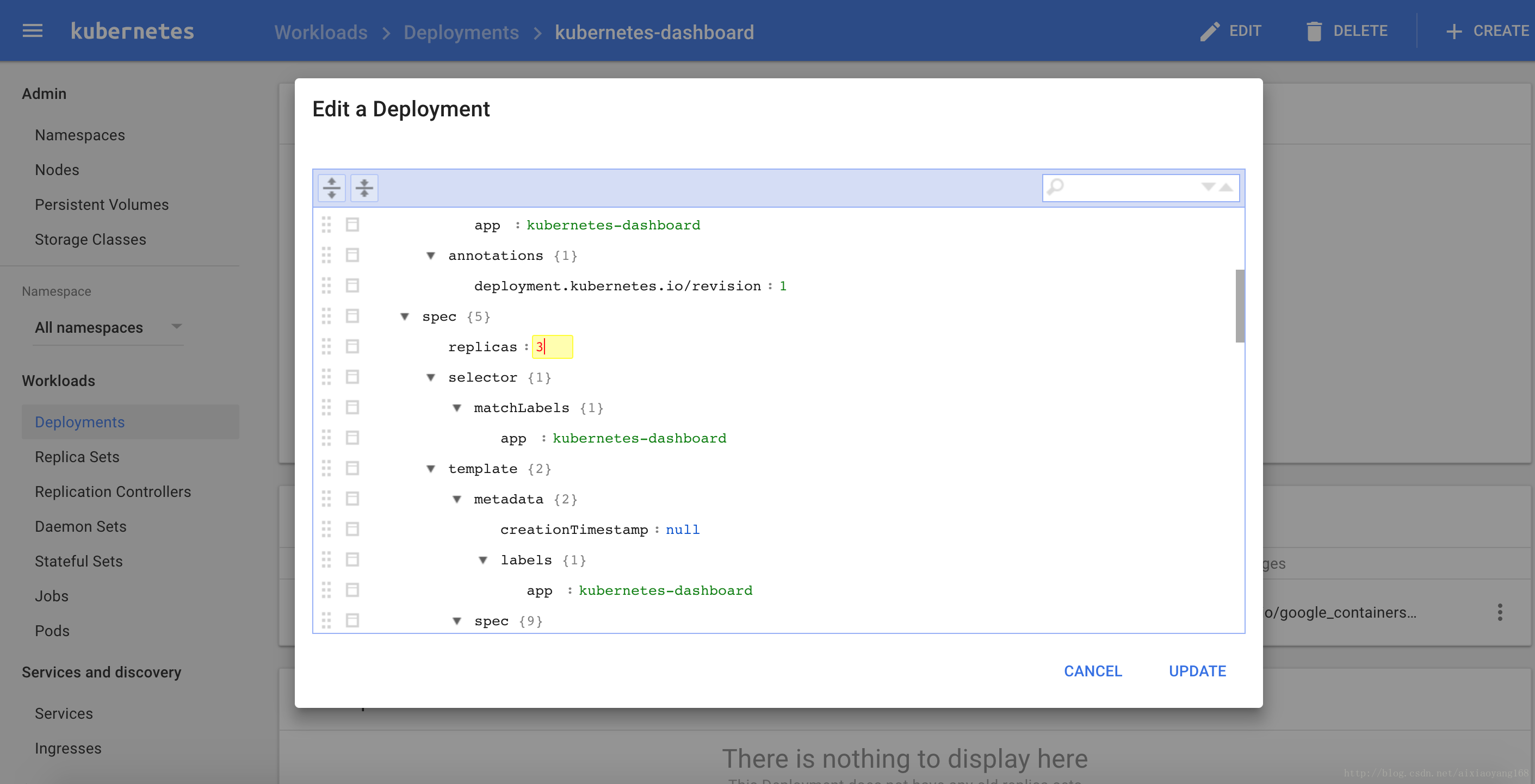Screen dimensions: 1535x784
Task: Click the replicas value field
Action: (552, 347)
